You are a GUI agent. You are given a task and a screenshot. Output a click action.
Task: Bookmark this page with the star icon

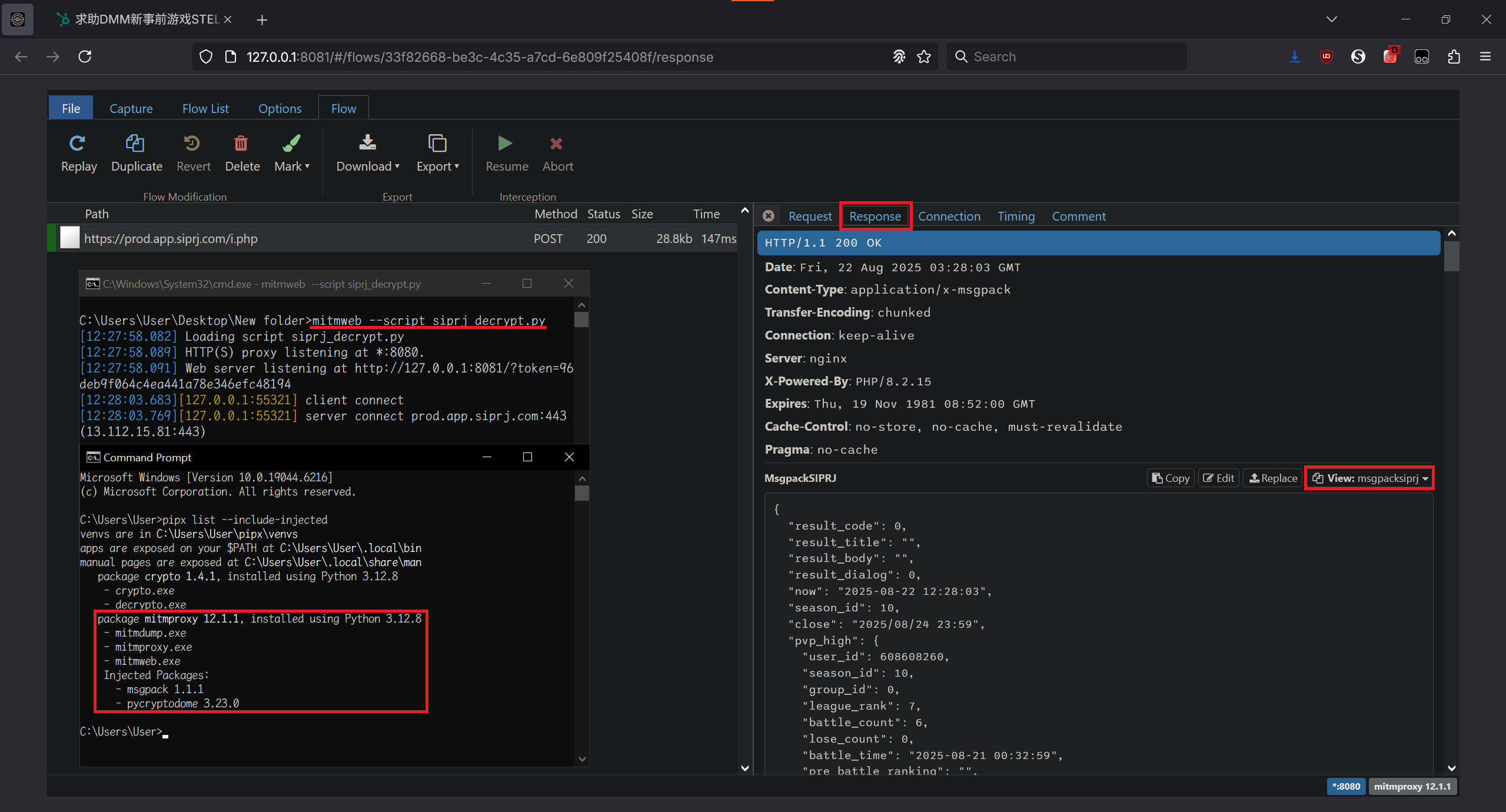click(924, 56)
